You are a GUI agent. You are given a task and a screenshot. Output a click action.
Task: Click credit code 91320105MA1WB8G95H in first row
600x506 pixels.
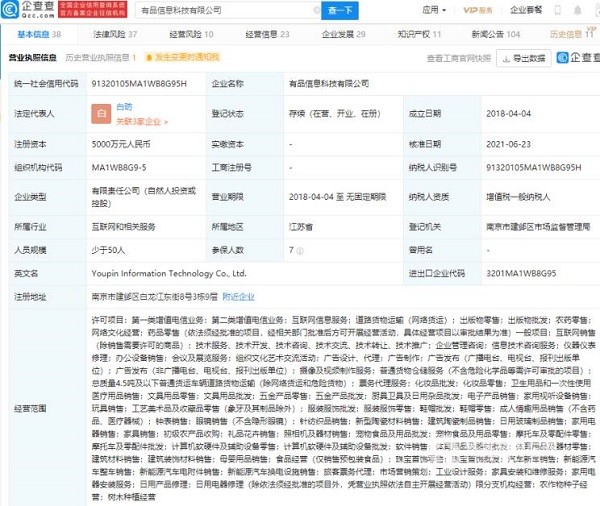click(139, 84)
